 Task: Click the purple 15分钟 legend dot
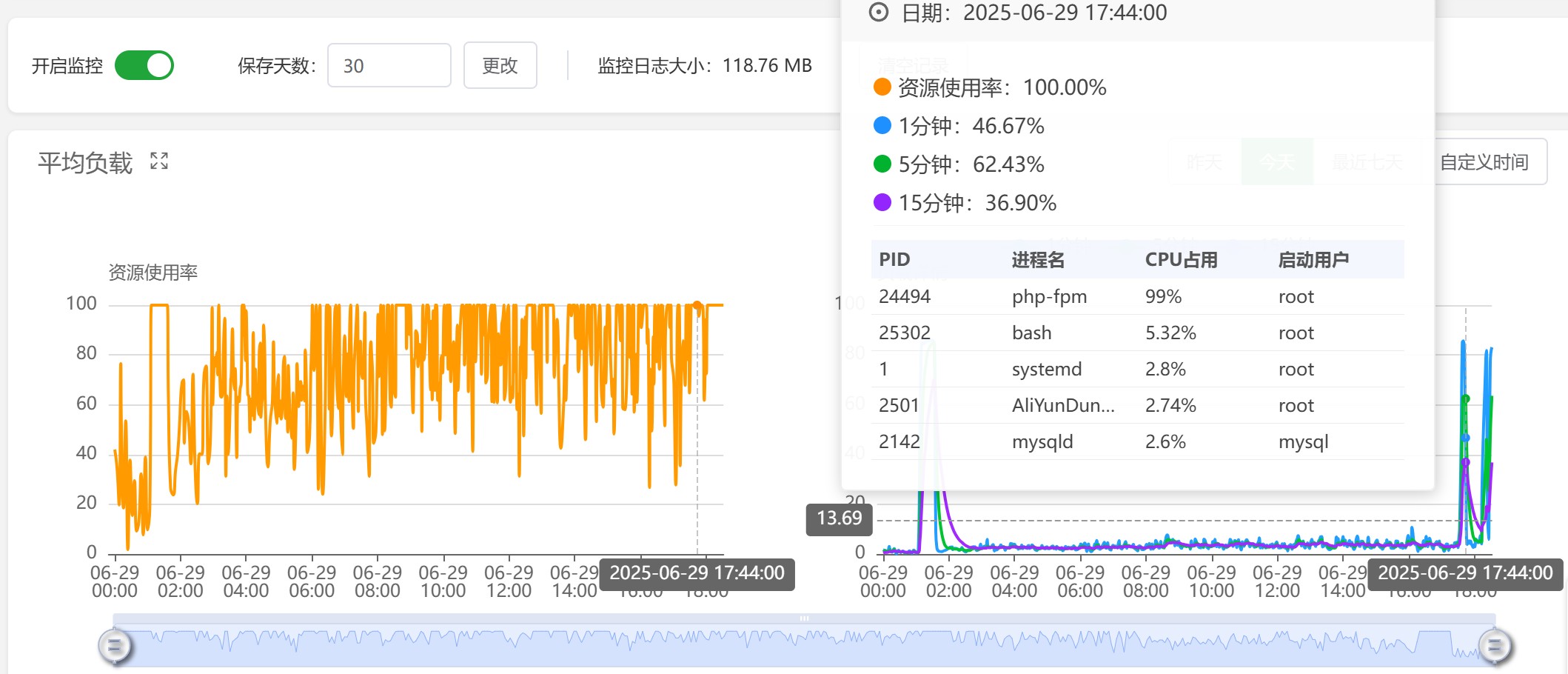[882, 202]
